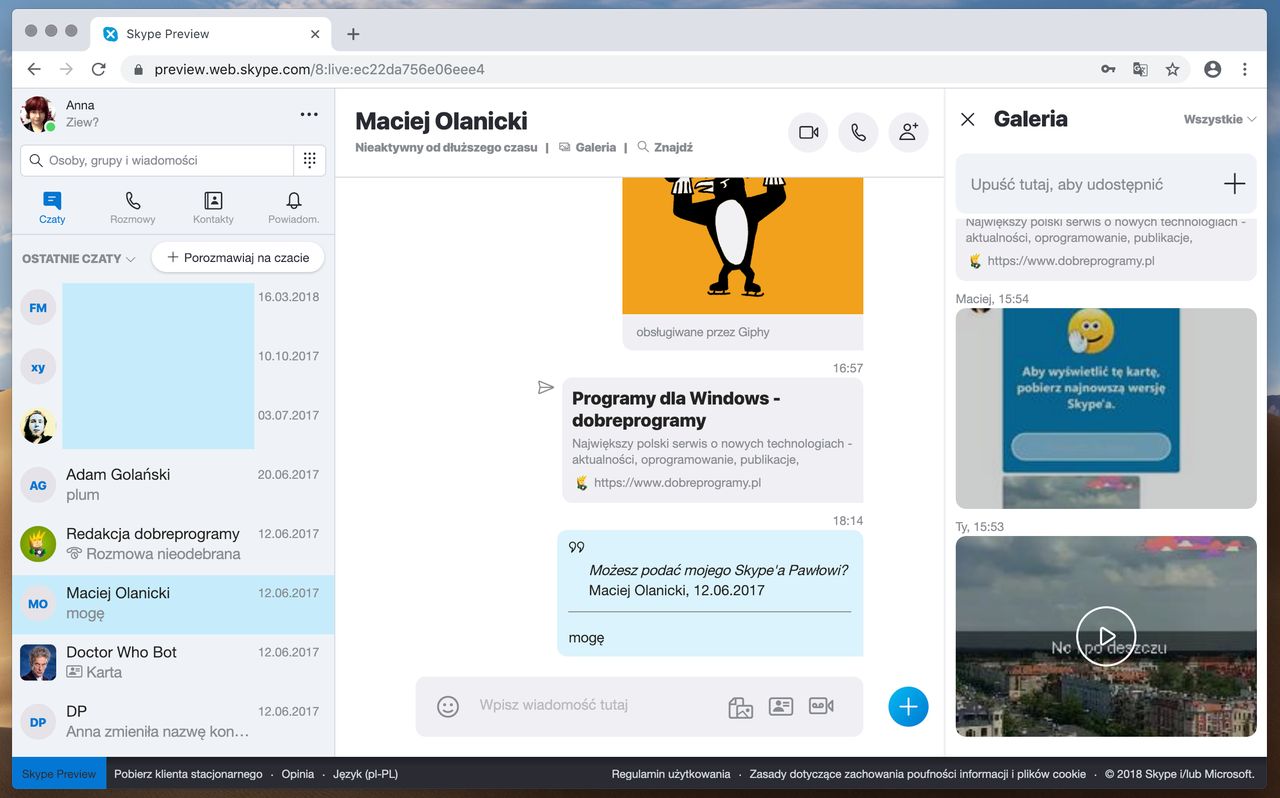This screenshot has width=1280, height=798.
Task: Record a video message icon
Action: [821, 706]
